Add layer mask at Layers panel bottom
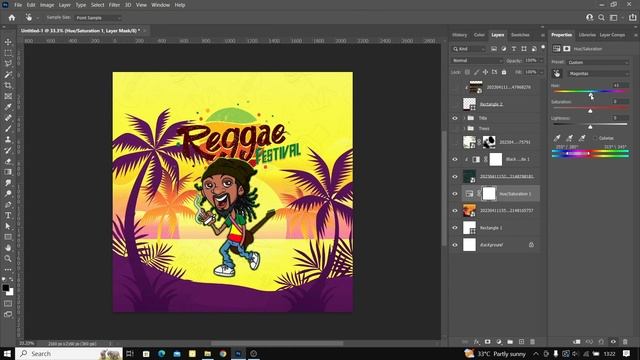Viewport: 640px width, 360px height. [x=487, y=342]
